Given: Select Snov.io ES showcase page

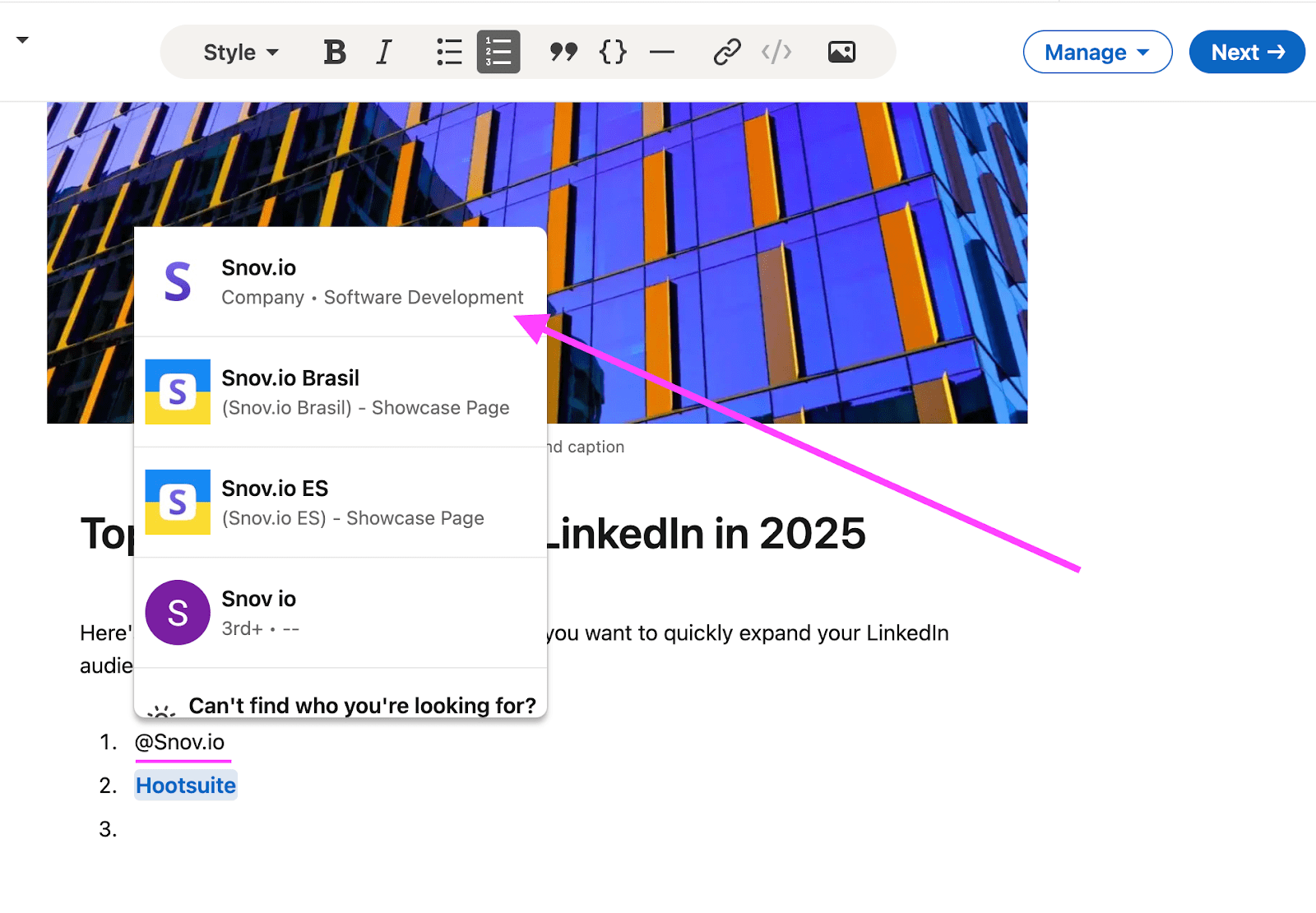Looking at the screenshot, I should point(341,502).
